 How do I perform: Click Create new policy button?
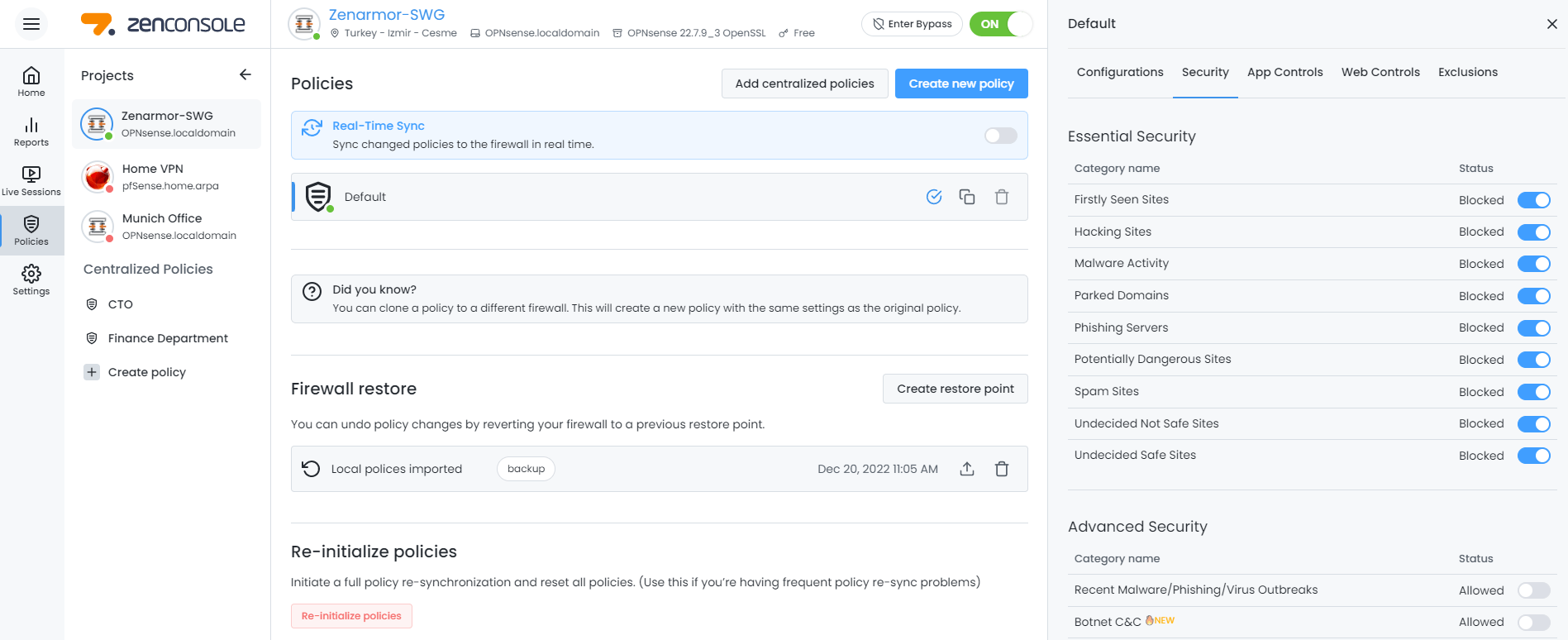click(x=961, y=84)
